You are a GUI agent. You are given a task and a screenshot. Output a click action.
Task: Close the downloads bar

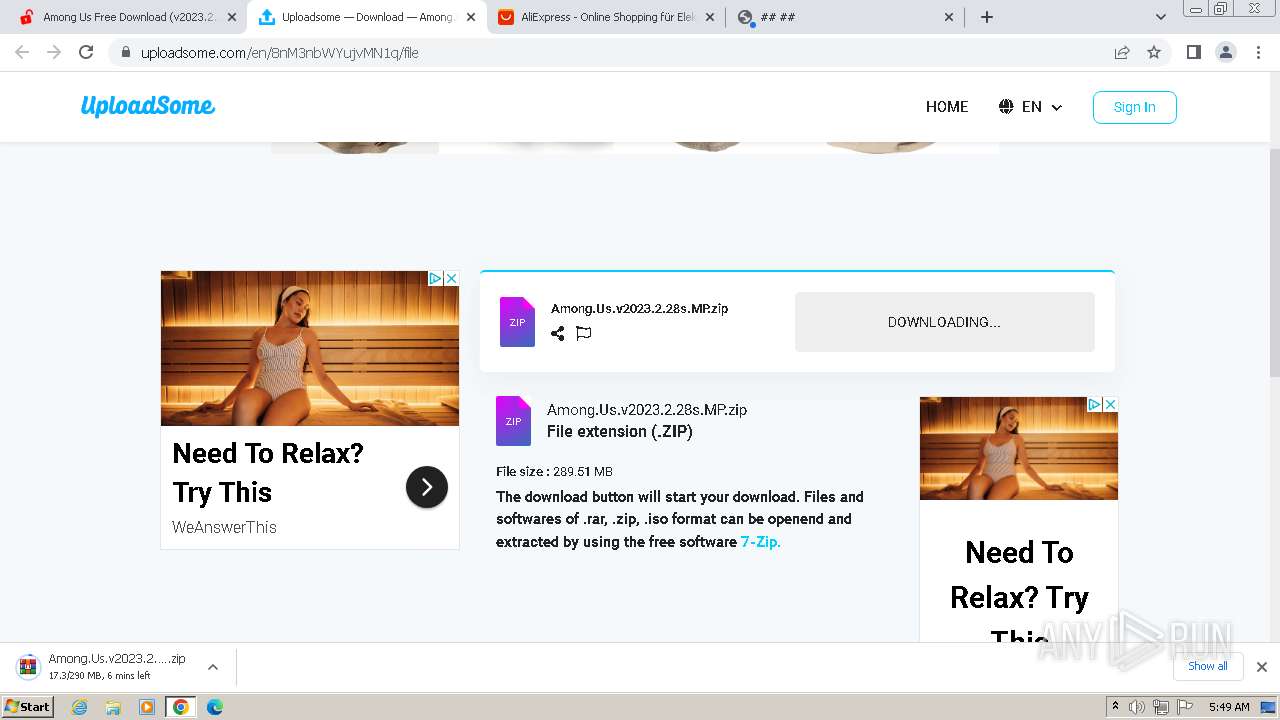tap(1262, 667)
